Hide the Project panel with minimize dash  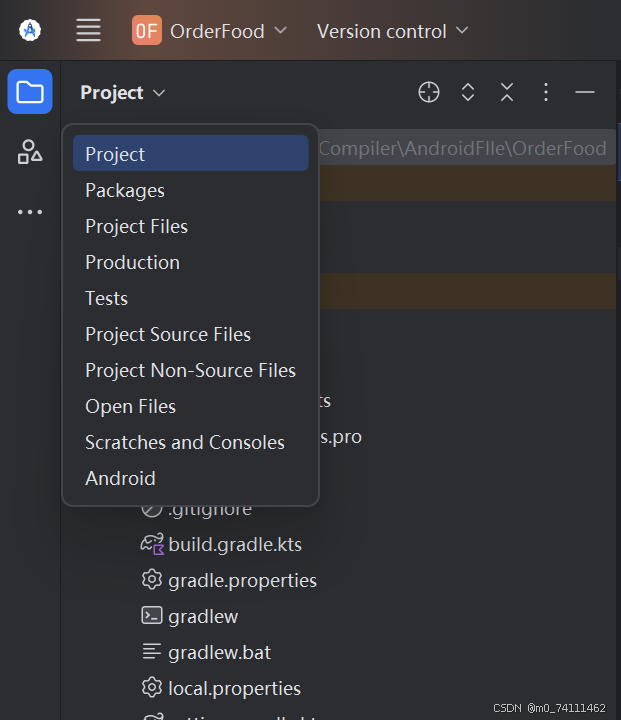click(x=585, y=92)
